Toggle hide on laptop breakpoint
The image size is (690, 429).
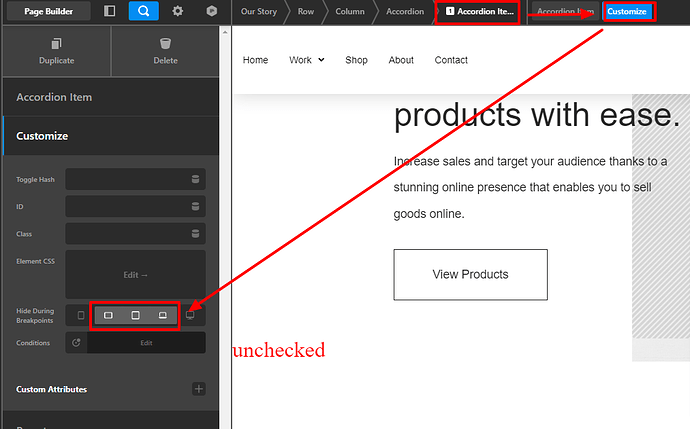point(162,315)
